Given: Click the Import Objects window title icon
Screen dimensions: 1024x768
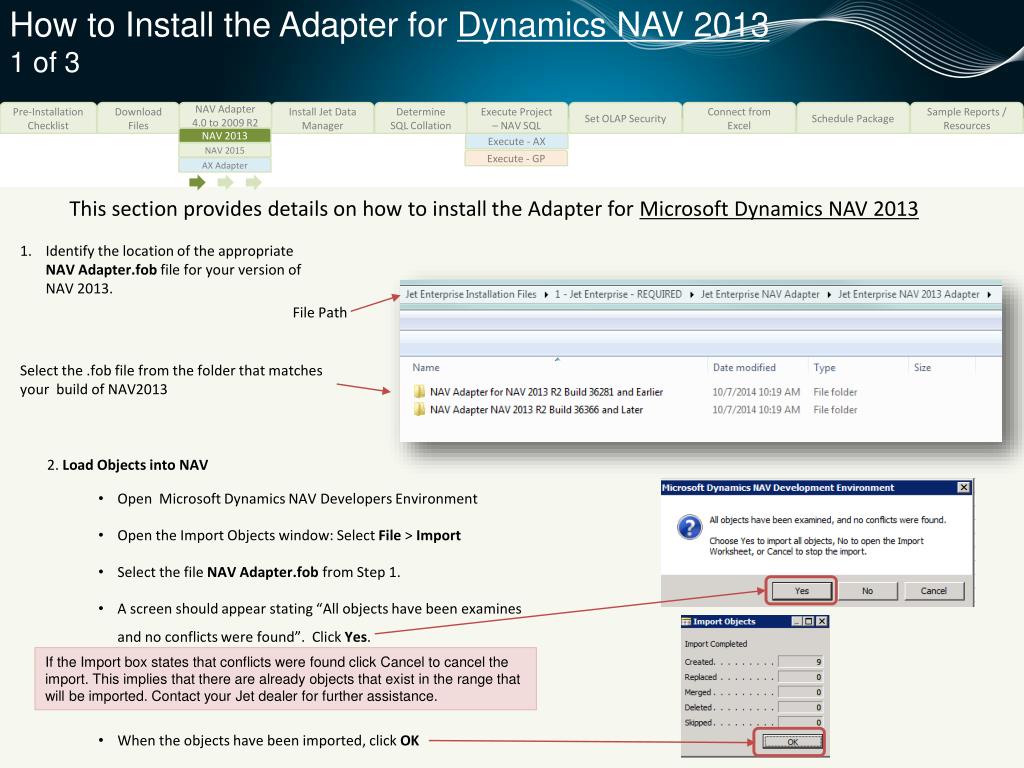Looking at the screenshot, I should point(686,622).
